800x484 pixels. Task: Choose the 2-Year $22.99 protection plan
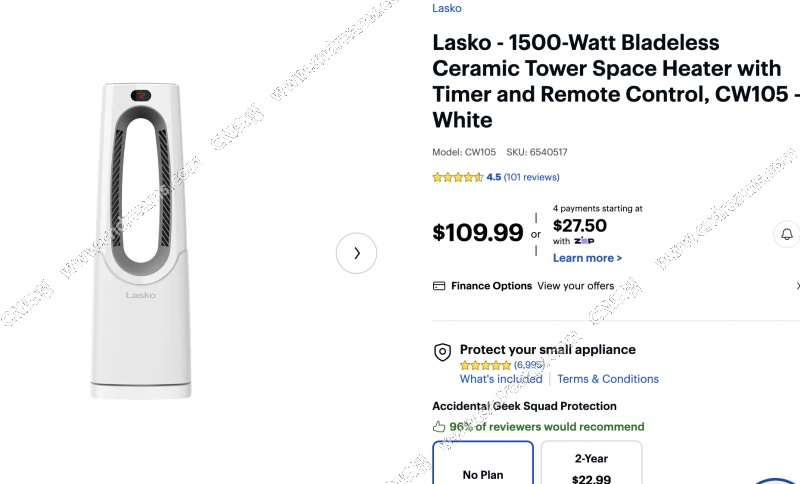coord(591,465)
